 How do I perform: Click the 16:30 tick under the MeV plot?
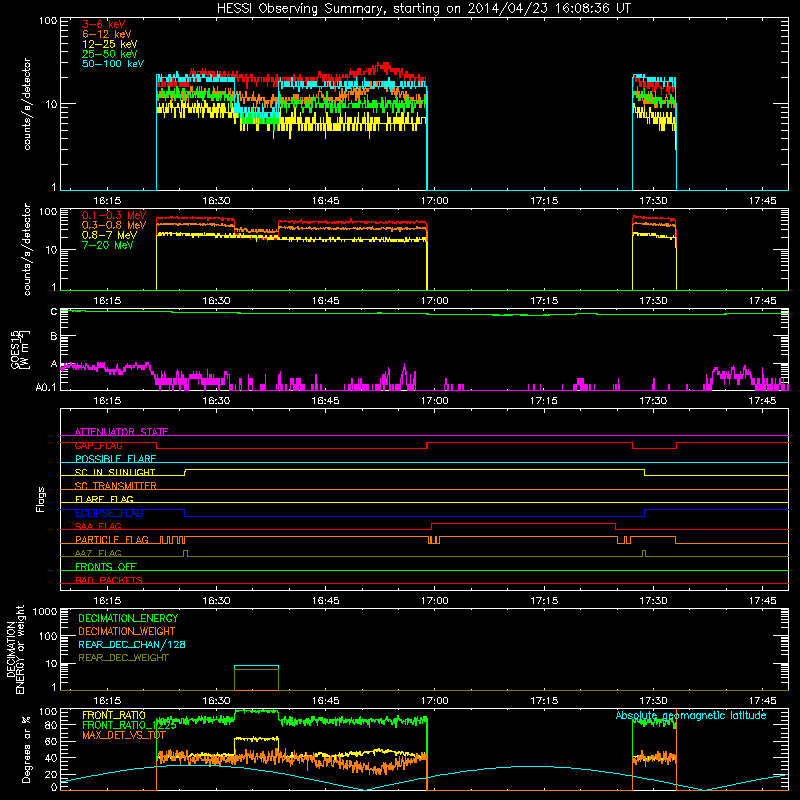[216, 301]
